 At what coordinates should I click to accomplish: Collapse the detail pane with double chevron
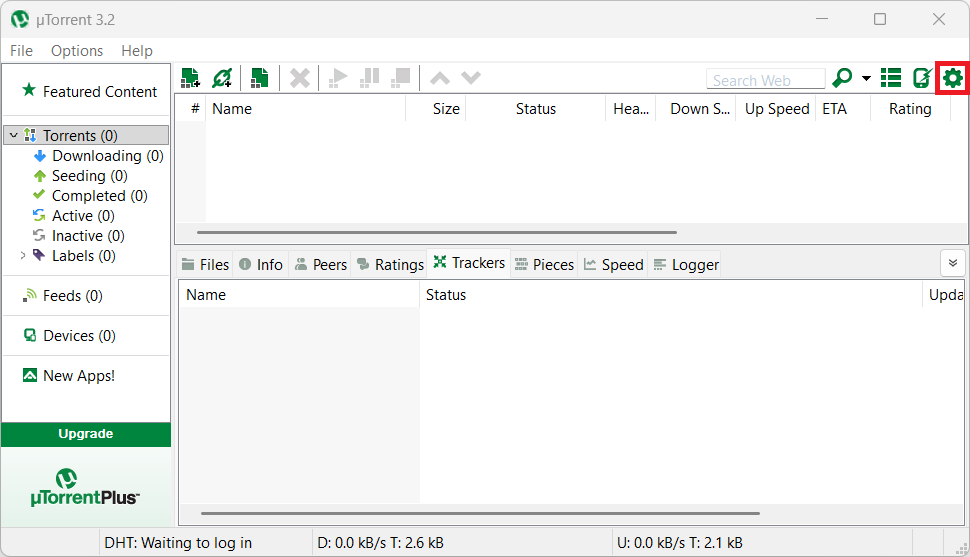click(x=952, y=262)
